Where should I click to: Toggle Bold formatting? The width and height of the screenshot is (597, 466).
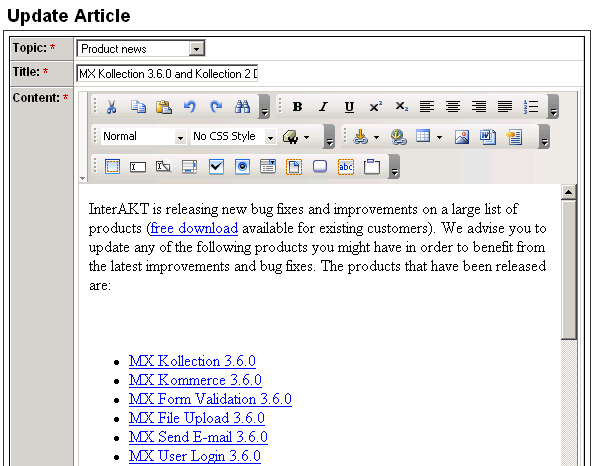point(297,107)
